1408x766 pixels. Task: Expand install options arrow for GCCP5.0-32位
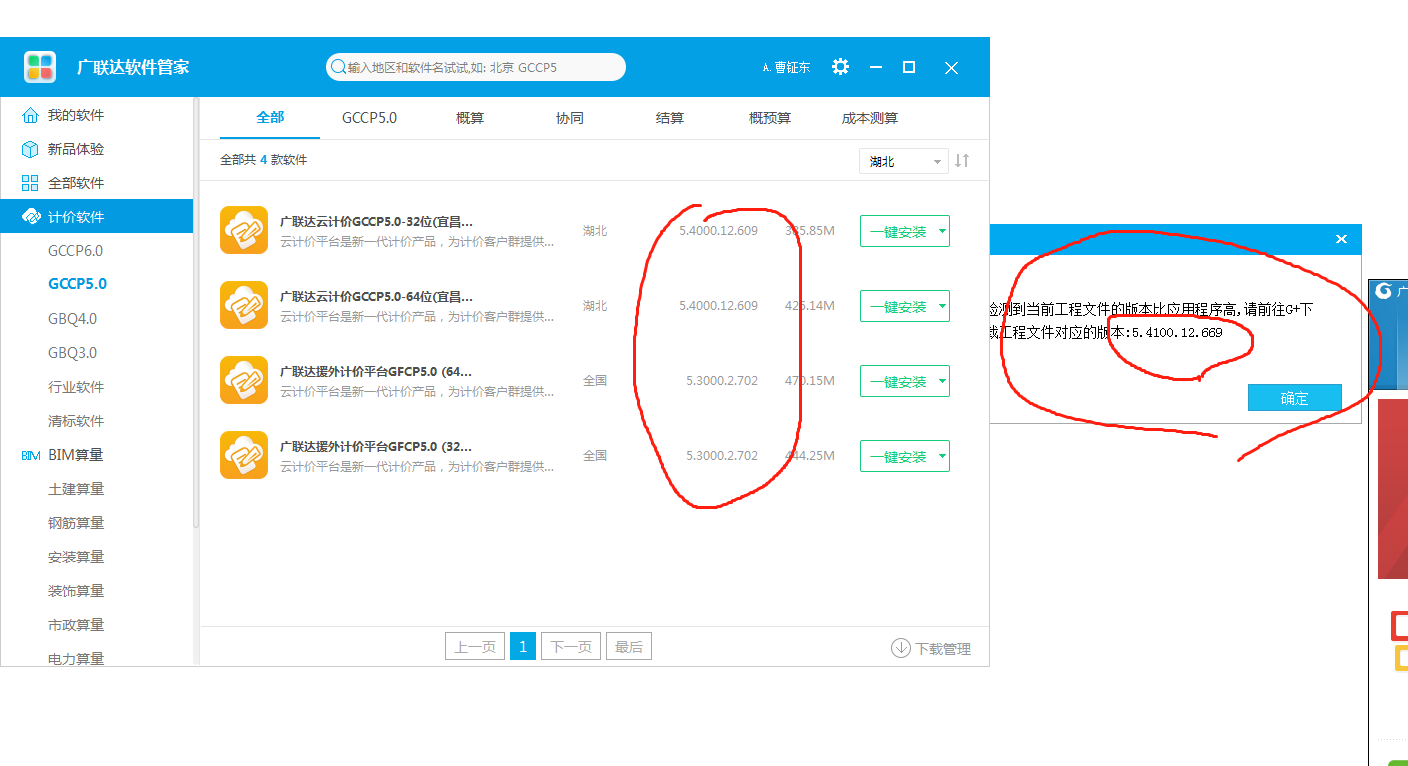[x=941, y=232]
